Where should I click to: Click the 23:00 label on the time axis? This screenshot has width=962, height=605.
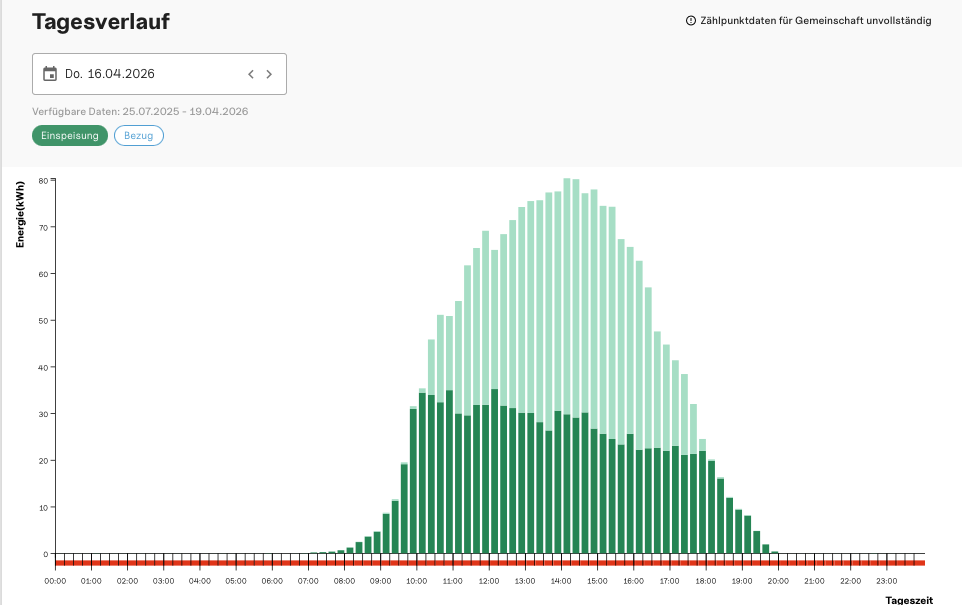(x=887, y=581)
